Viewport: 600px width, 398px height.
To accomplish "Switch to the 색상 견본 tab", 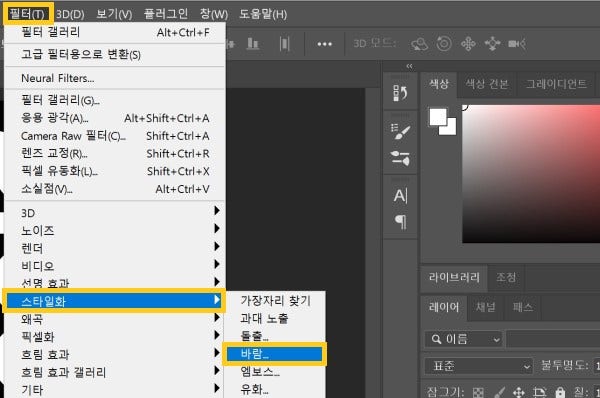I will (x=487, y=84).
